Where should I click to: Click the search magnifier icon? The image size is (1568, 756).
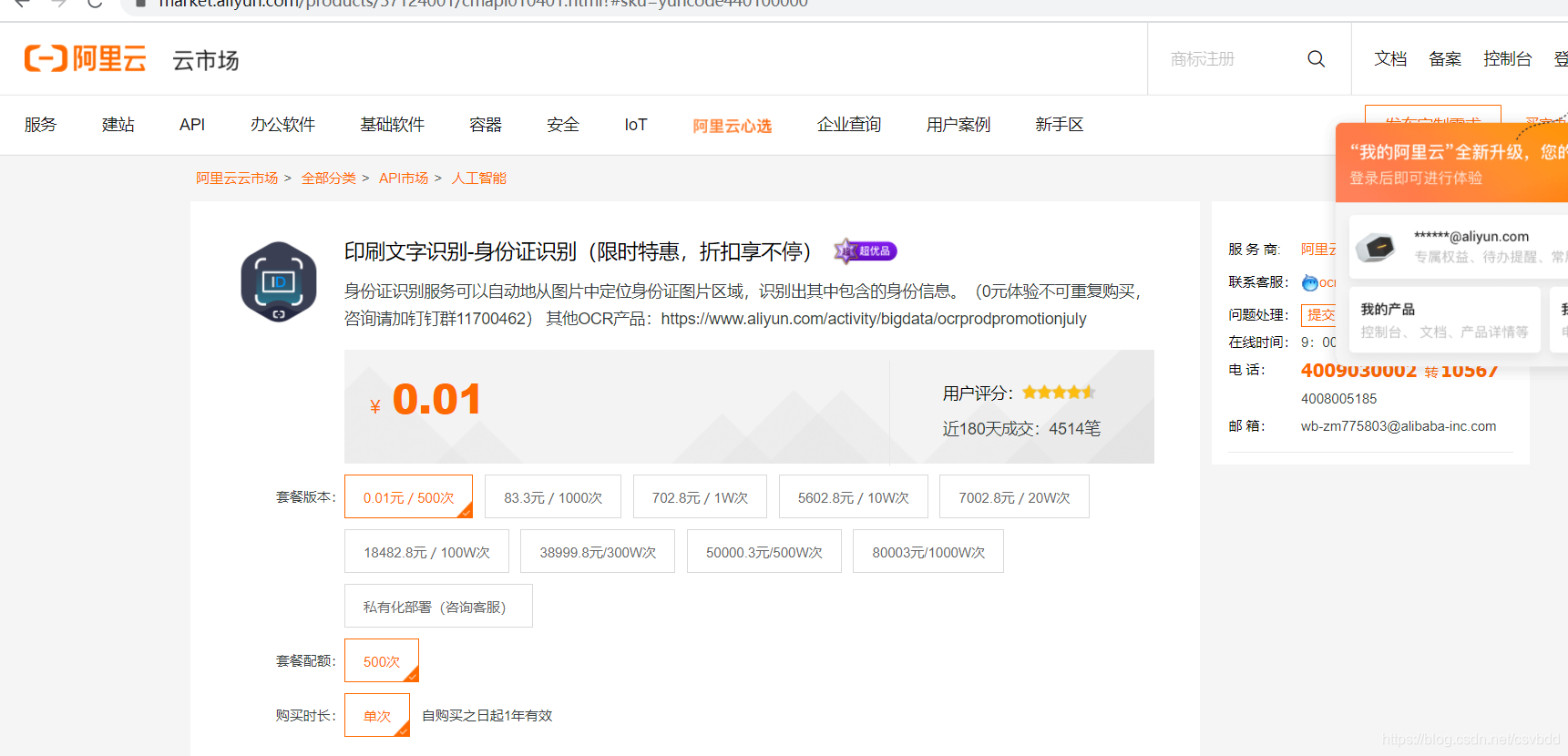1316,59
